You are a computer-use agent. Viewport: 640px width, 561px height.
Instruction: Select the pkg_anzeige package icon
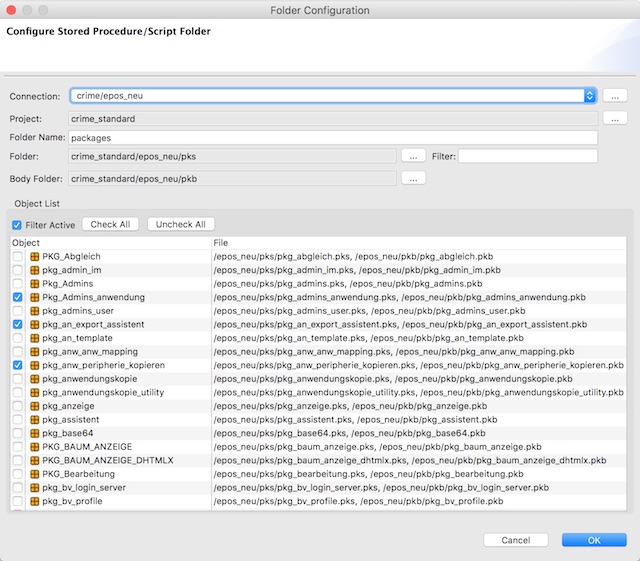pyautogui.click(x=35, y=406)
